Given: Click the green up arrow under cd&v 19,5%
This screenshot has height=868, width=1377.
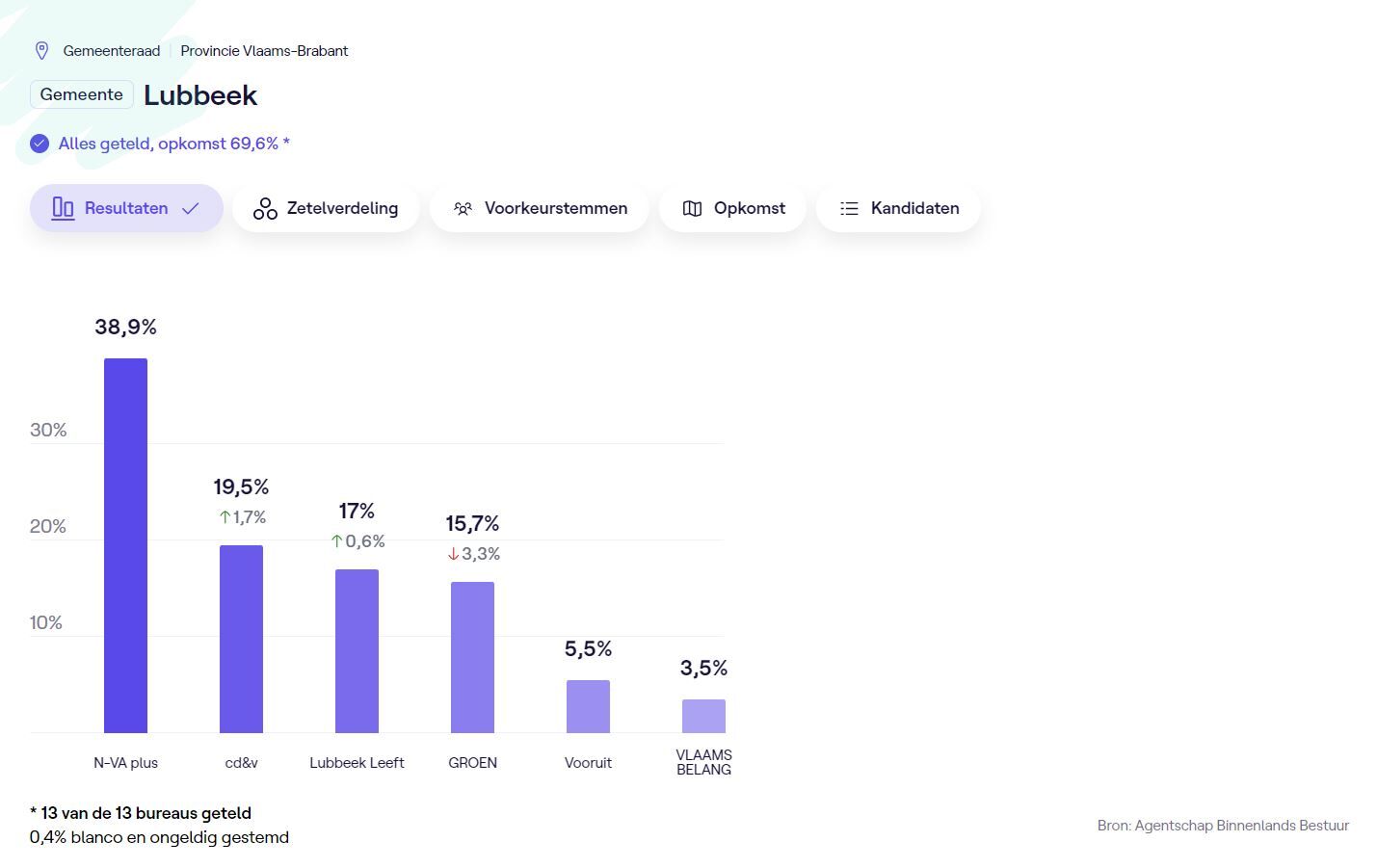Looking at the screenshot, I should (x=225, y=517).
